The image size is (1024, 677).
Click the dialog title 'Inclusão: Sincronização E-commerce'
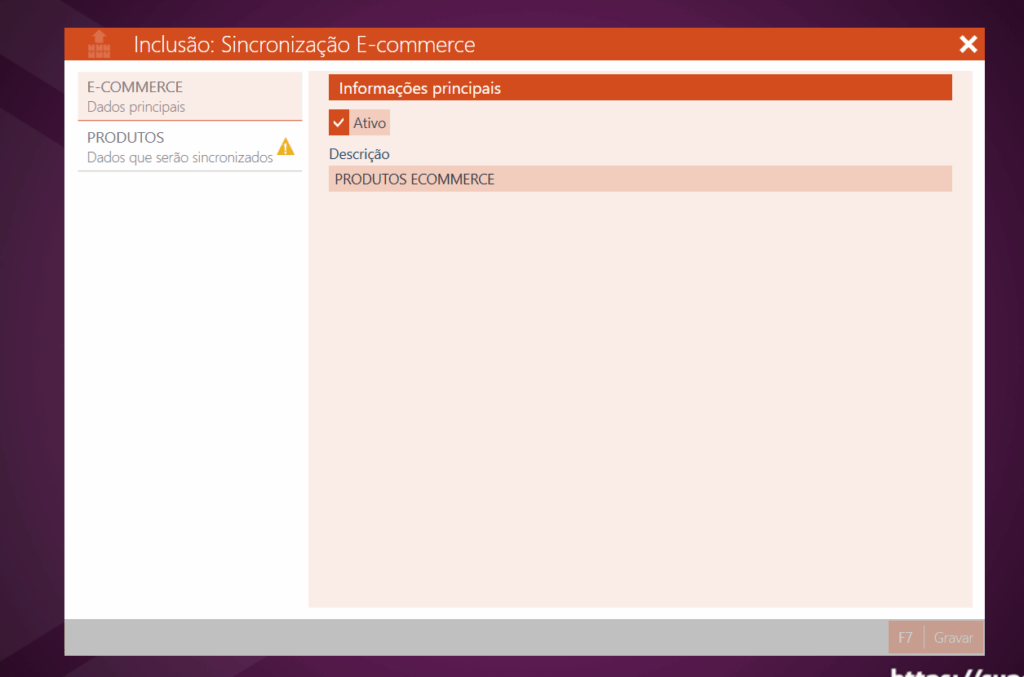click(304, 45)
